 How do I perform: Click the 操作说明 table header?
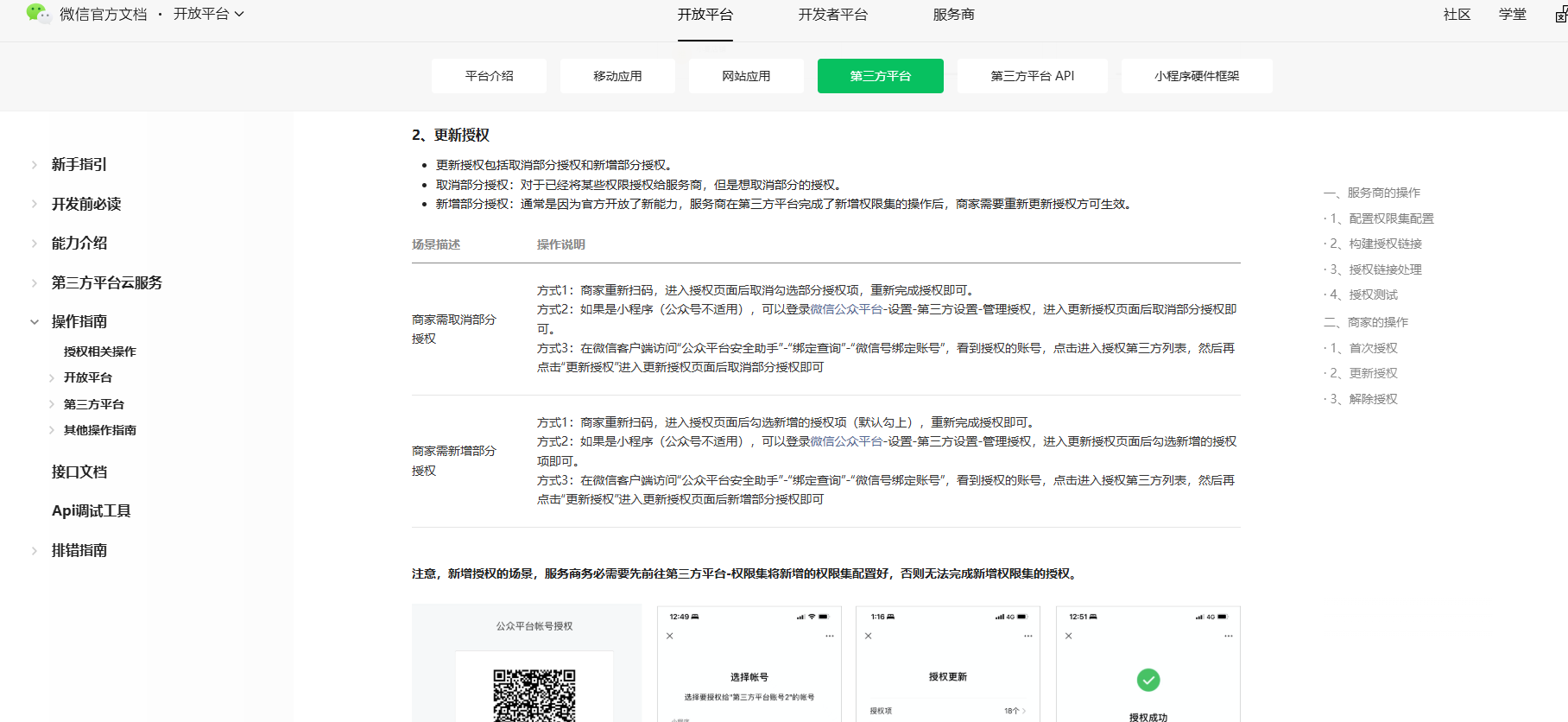click(x=561, y=244)
